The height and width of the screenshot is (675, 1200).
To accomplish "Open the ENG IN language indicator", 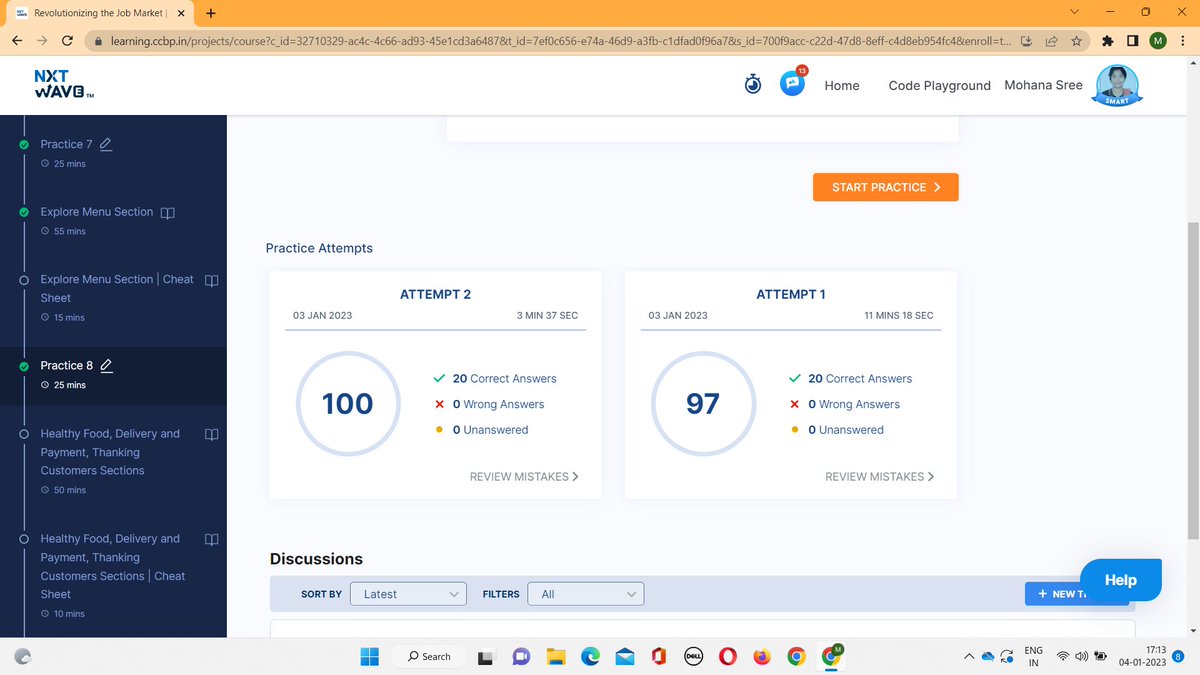I will (x=1034, y=656).
